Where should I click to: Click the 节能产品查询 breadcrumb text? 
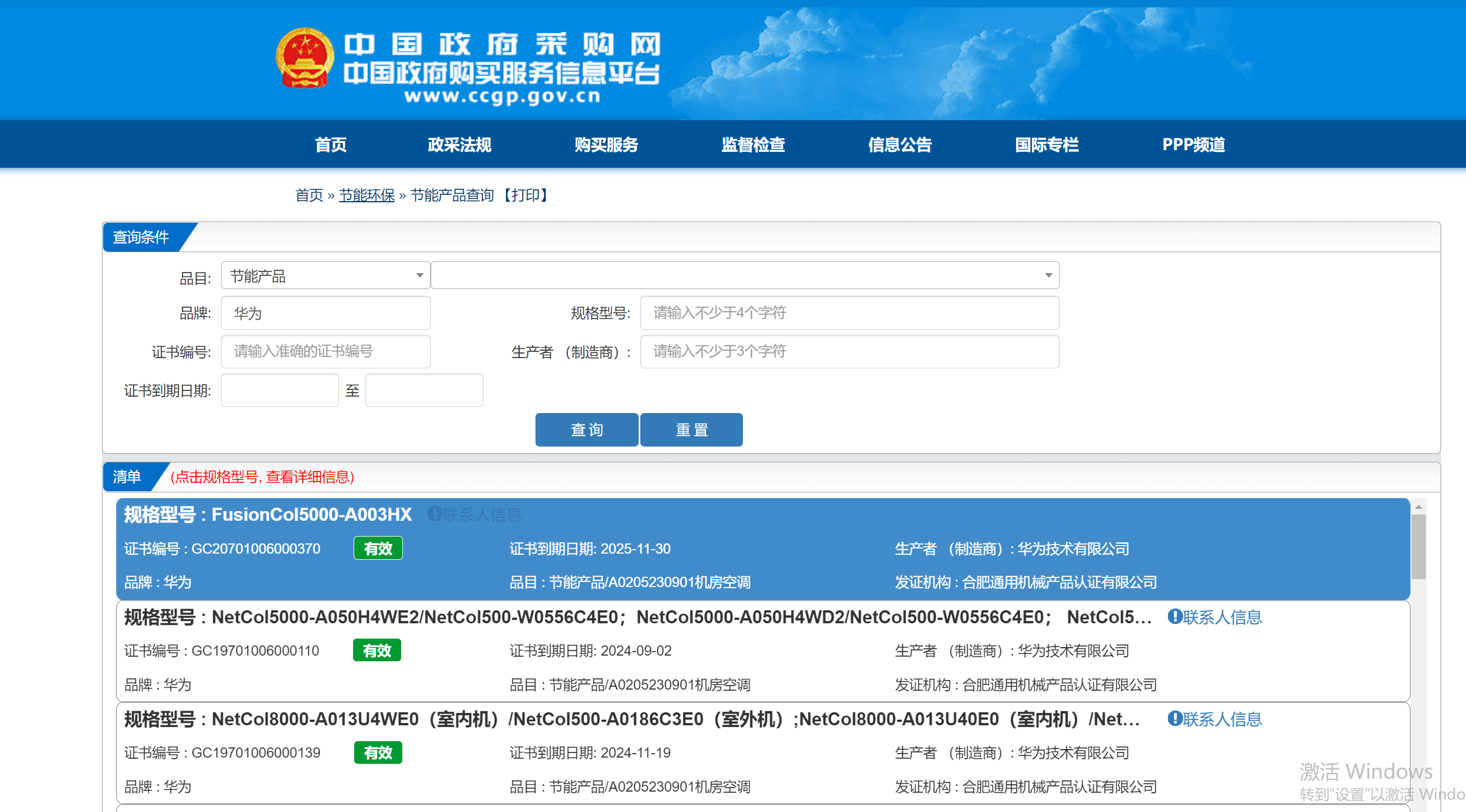tap(452, 195)
